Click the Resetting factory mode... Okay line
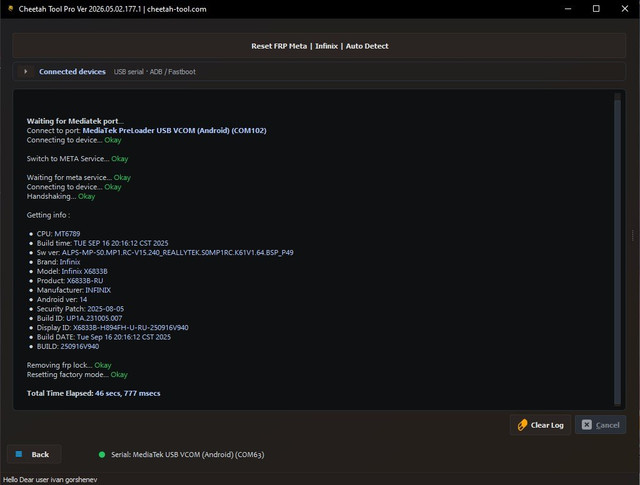This screenshot has width=640, height=485. pyautogui.click(x=77, y=375)
